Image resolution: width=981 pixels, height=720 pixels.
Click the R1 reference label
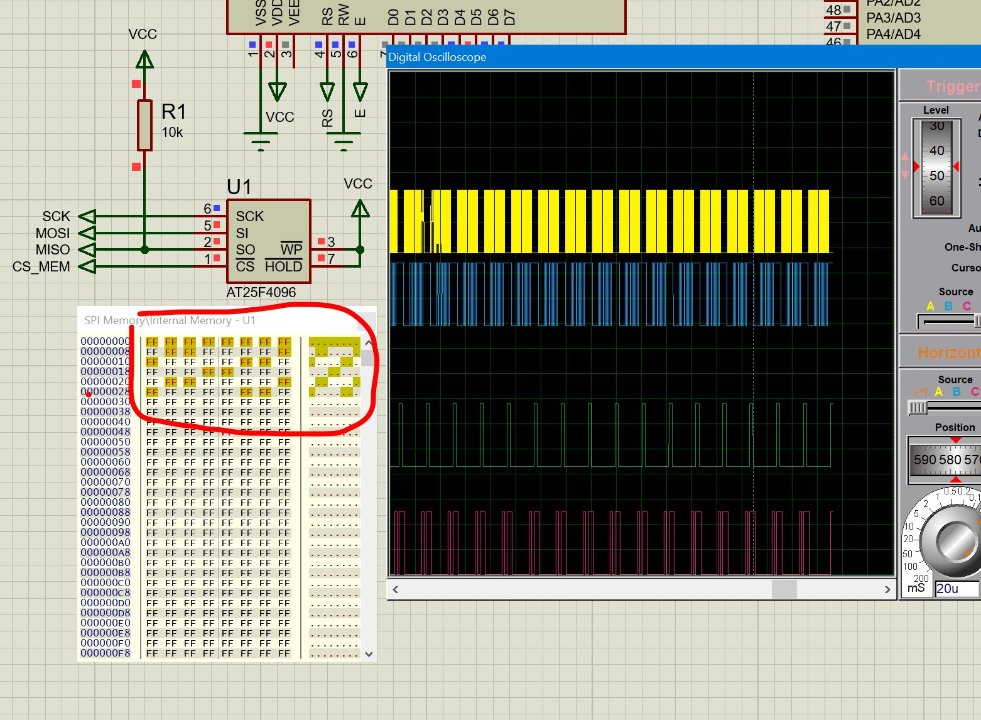pyautogui.click(x=174, y=112)
